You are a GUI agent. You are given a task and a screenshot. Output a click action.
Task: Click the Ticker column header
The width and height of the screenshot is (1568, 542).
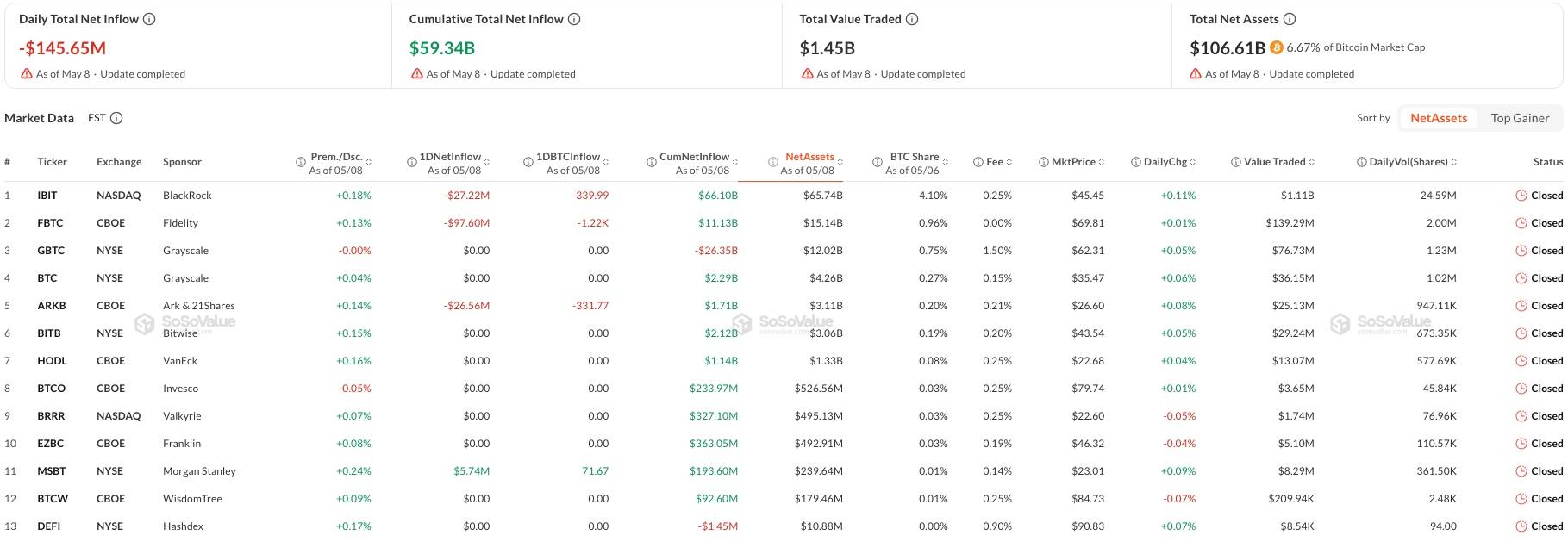coord(52,162)
